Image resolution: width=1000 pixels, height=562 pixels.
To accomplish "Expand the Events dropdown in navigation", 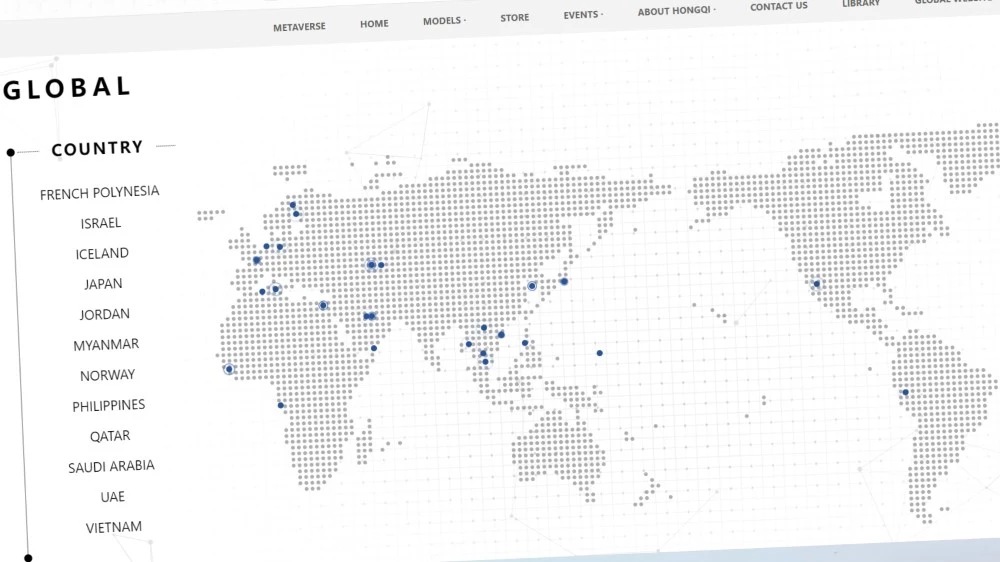I will coord(583,15).
